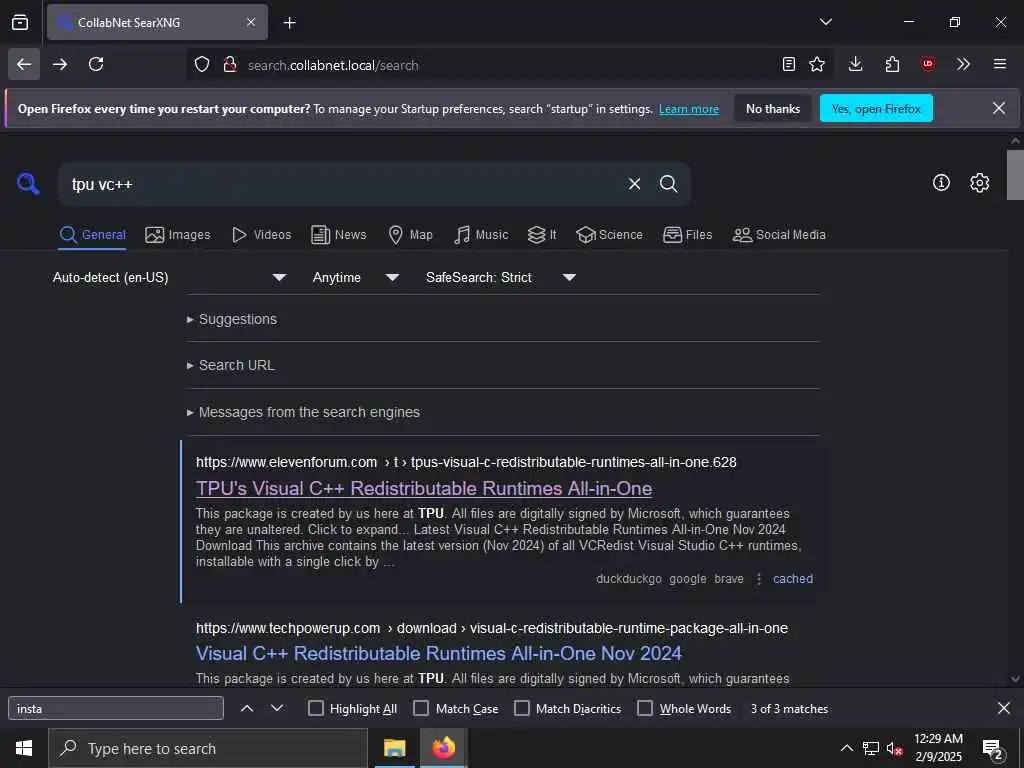Open the About info icon
This screenshot has width=1024, height=768.
[x=941, y=183]
